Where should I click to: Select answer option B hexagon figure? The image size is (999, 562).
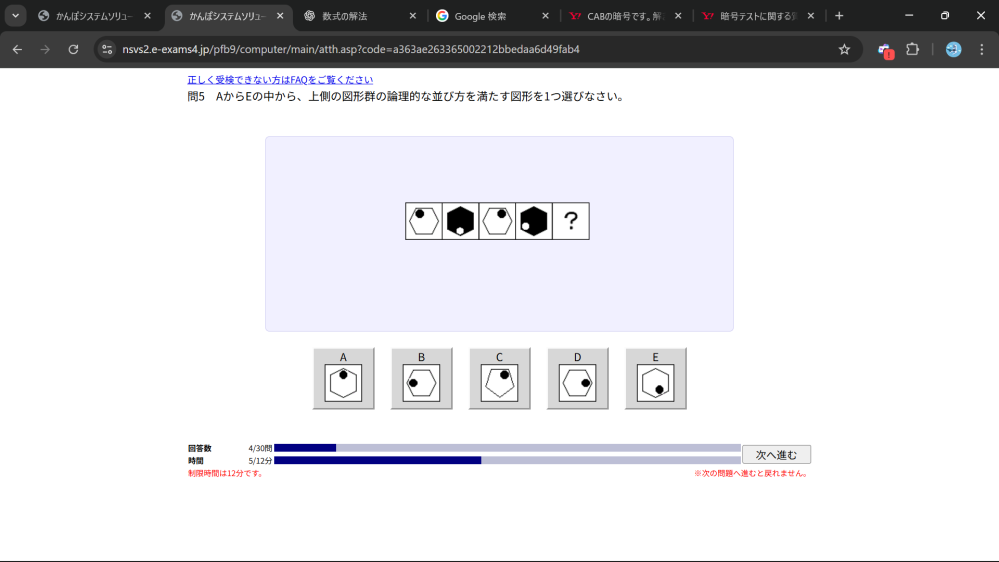(421, 379)
